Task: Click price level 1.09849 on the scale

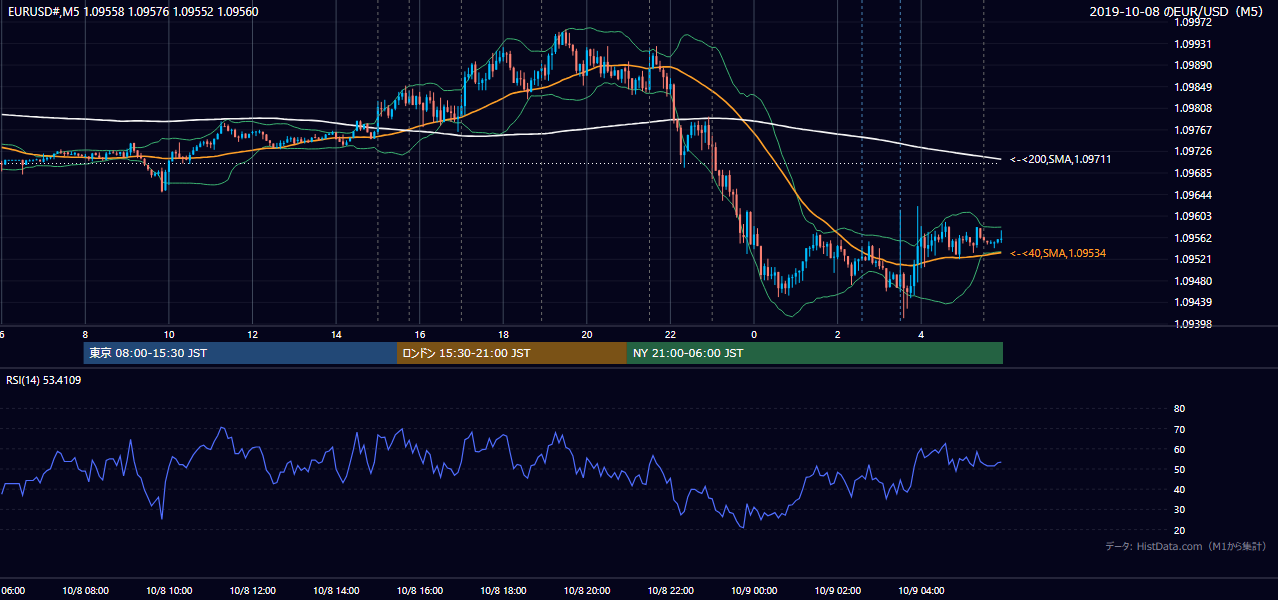Action: click(x=1193, y=87)
